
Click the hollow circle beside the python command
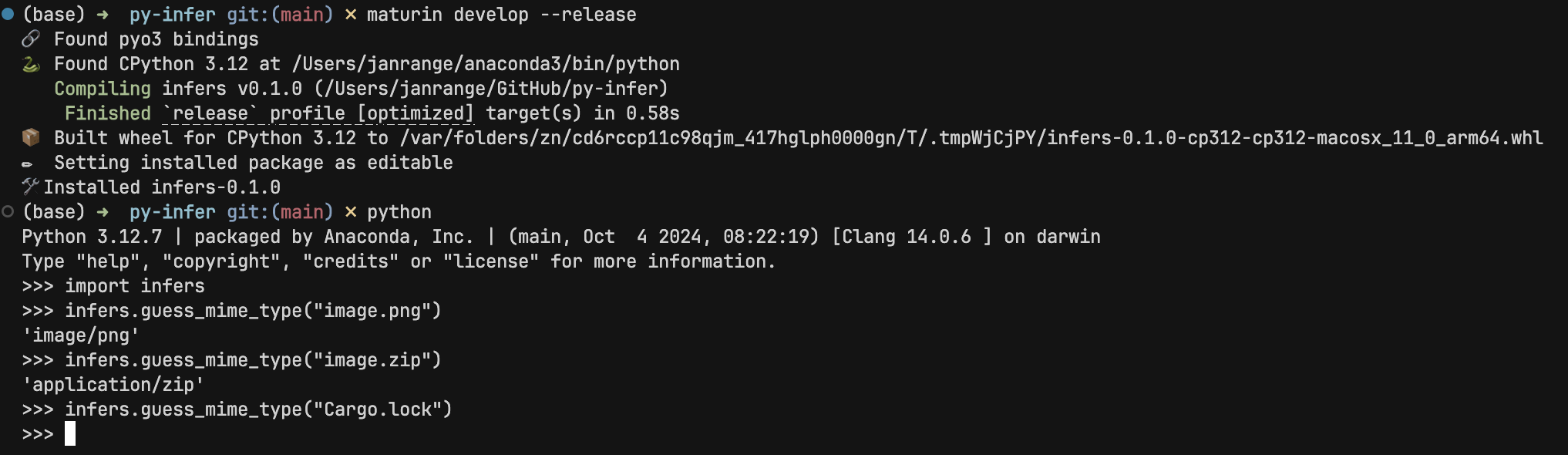(x=8, y=211)
